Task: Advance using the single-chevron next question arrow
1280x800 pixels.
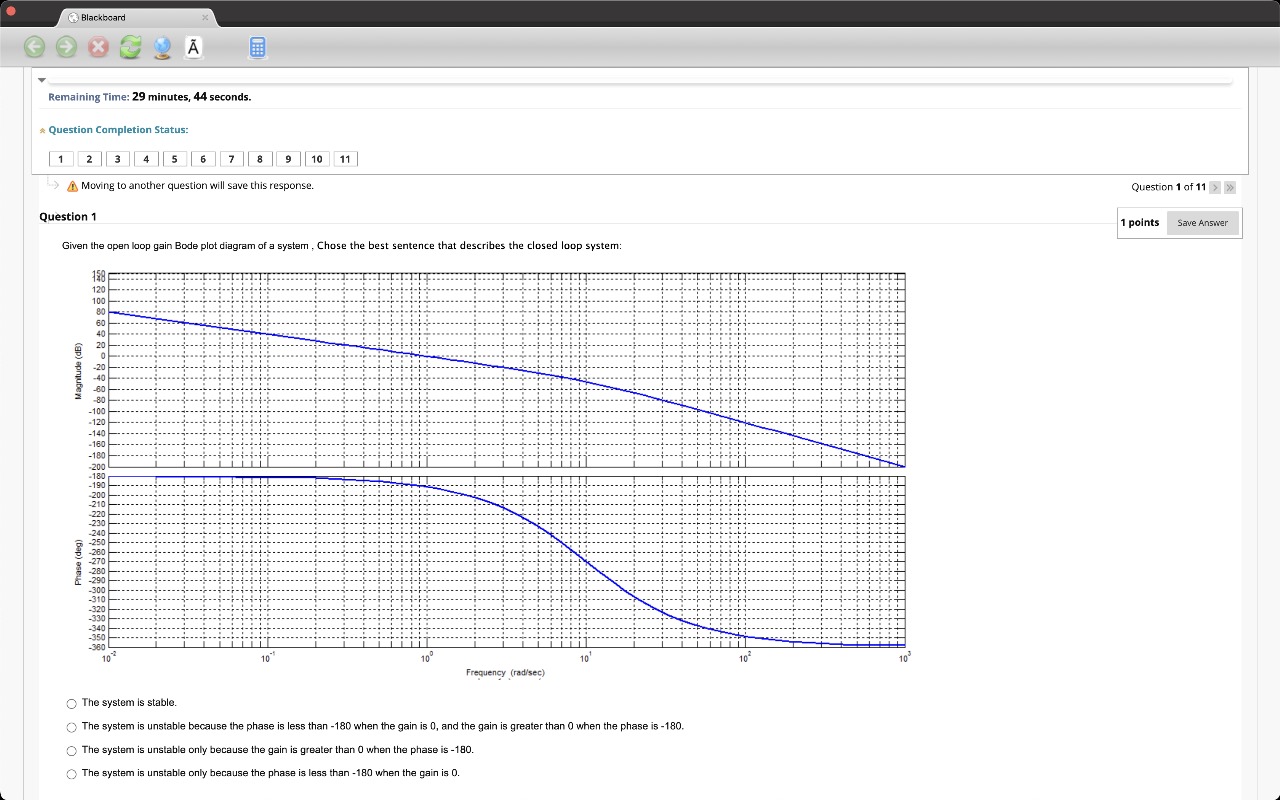Action: 1214,187
